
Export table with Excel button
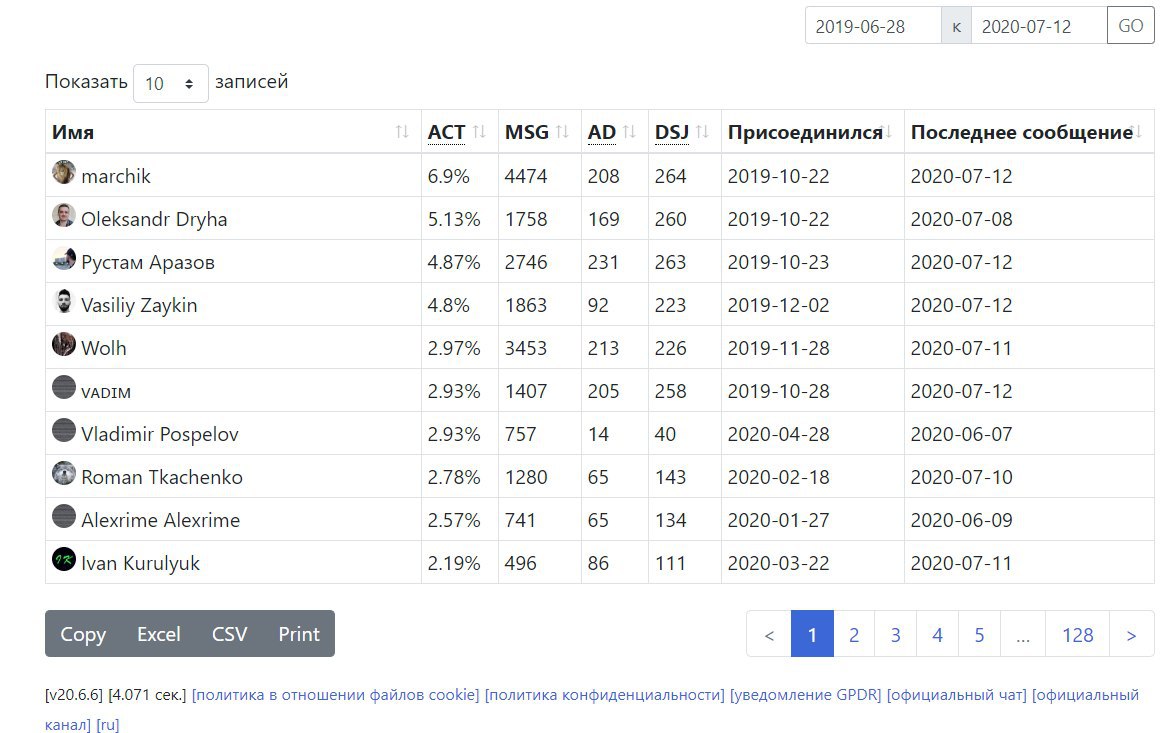(x=159, y=634)
